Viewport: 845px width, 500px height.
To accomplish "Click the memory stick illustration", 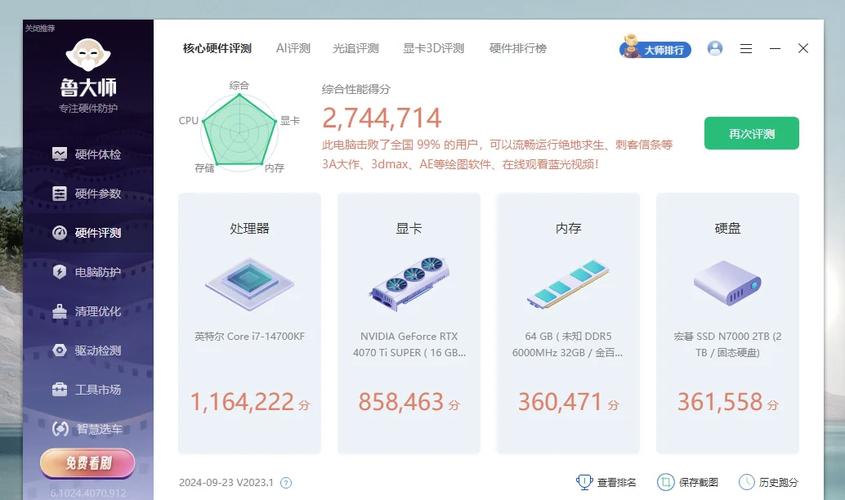I will 568,284.
